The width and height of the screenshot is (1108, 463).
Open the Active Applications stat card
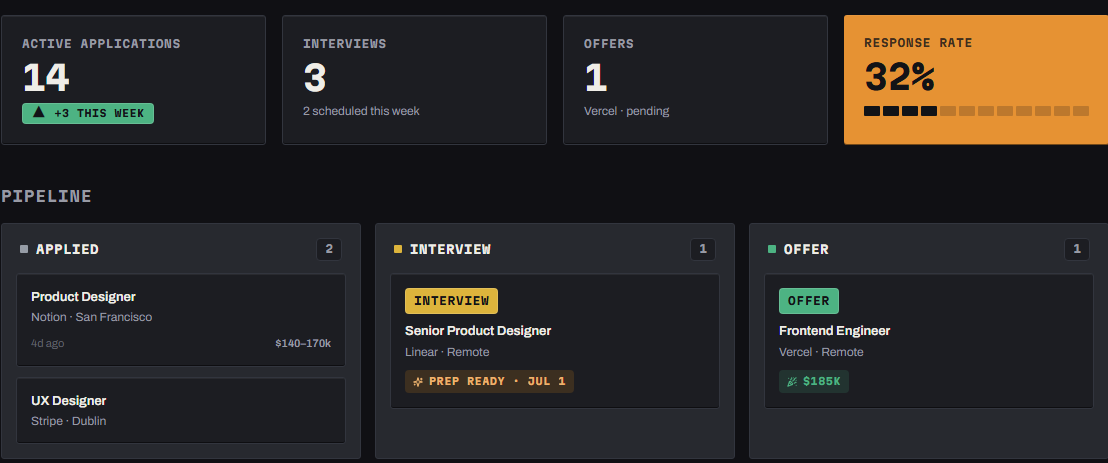point(134,80)
